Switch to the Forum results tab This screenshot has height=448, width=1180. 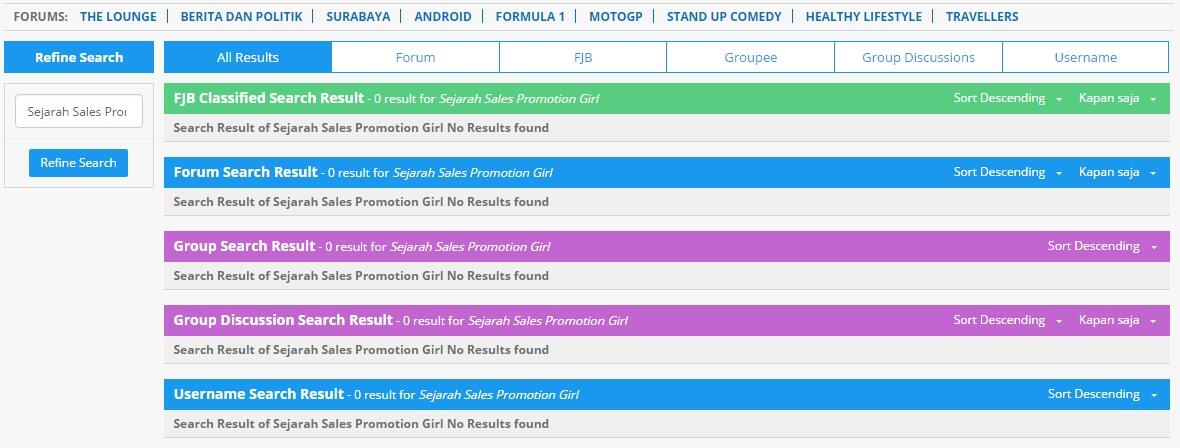tap(415, 57)
